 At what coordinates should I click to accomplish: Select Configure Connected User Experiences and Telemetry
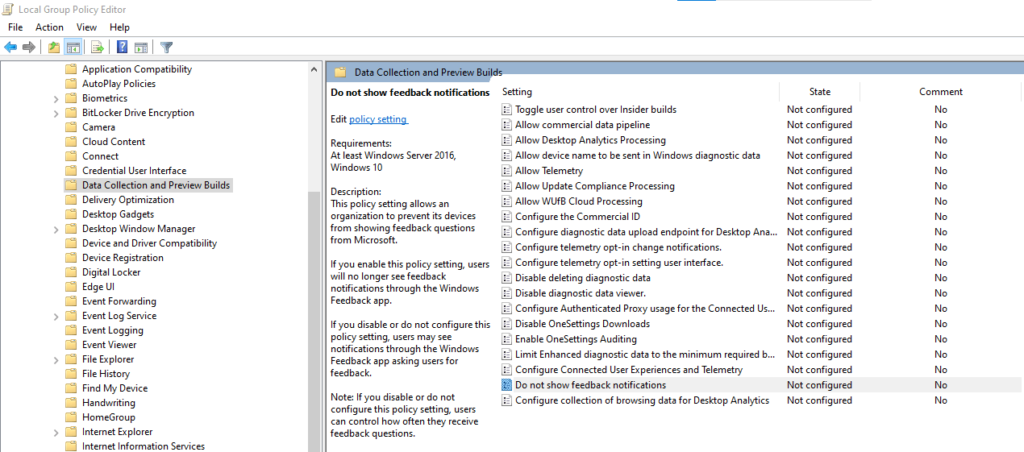tap(629, 370)
